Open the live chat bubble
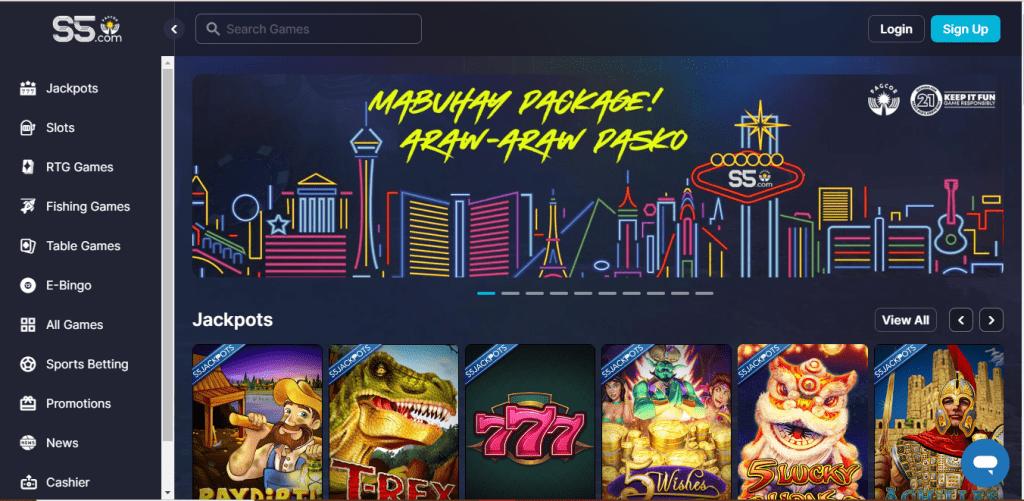 click(985, 462)
